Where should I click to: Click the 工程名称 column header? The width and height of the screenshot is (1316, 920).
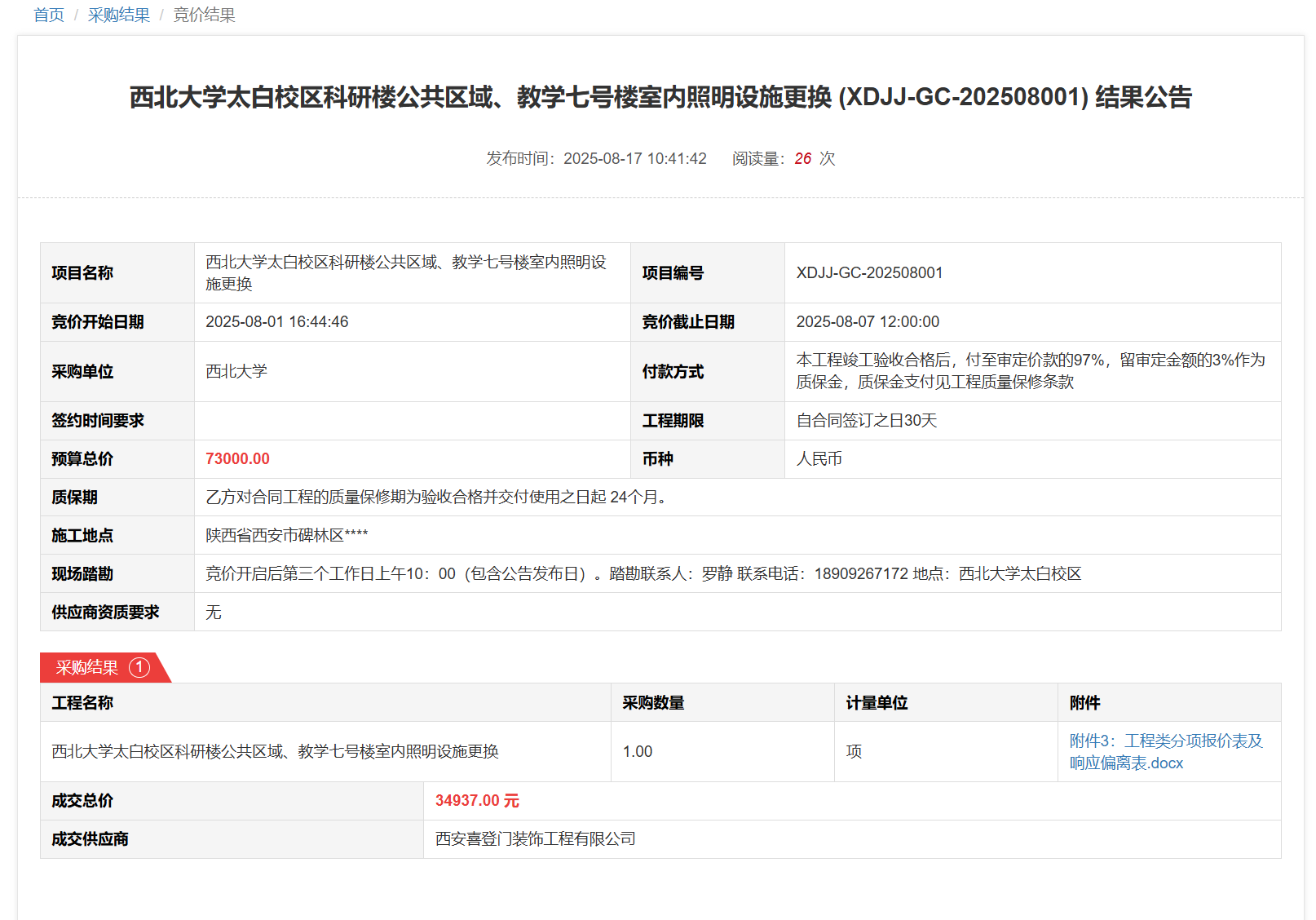click(x=82, y=703)
